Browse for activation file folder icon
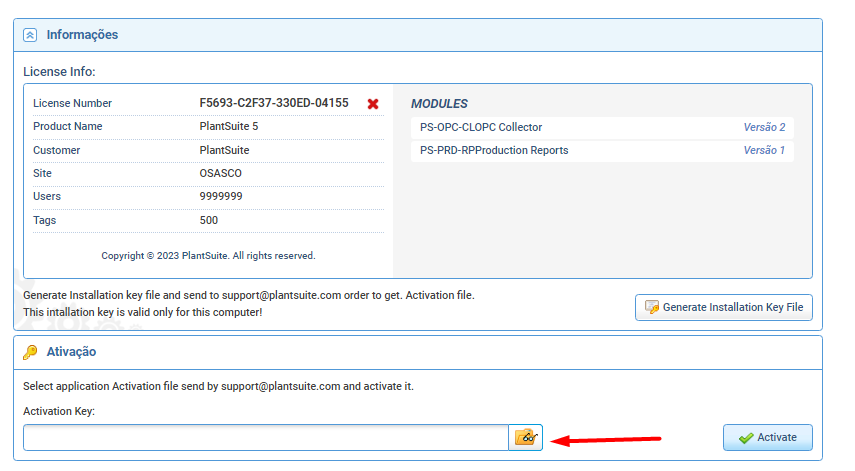Image resolution: width=855 pixels, height=471 pixels. (526, 437)
